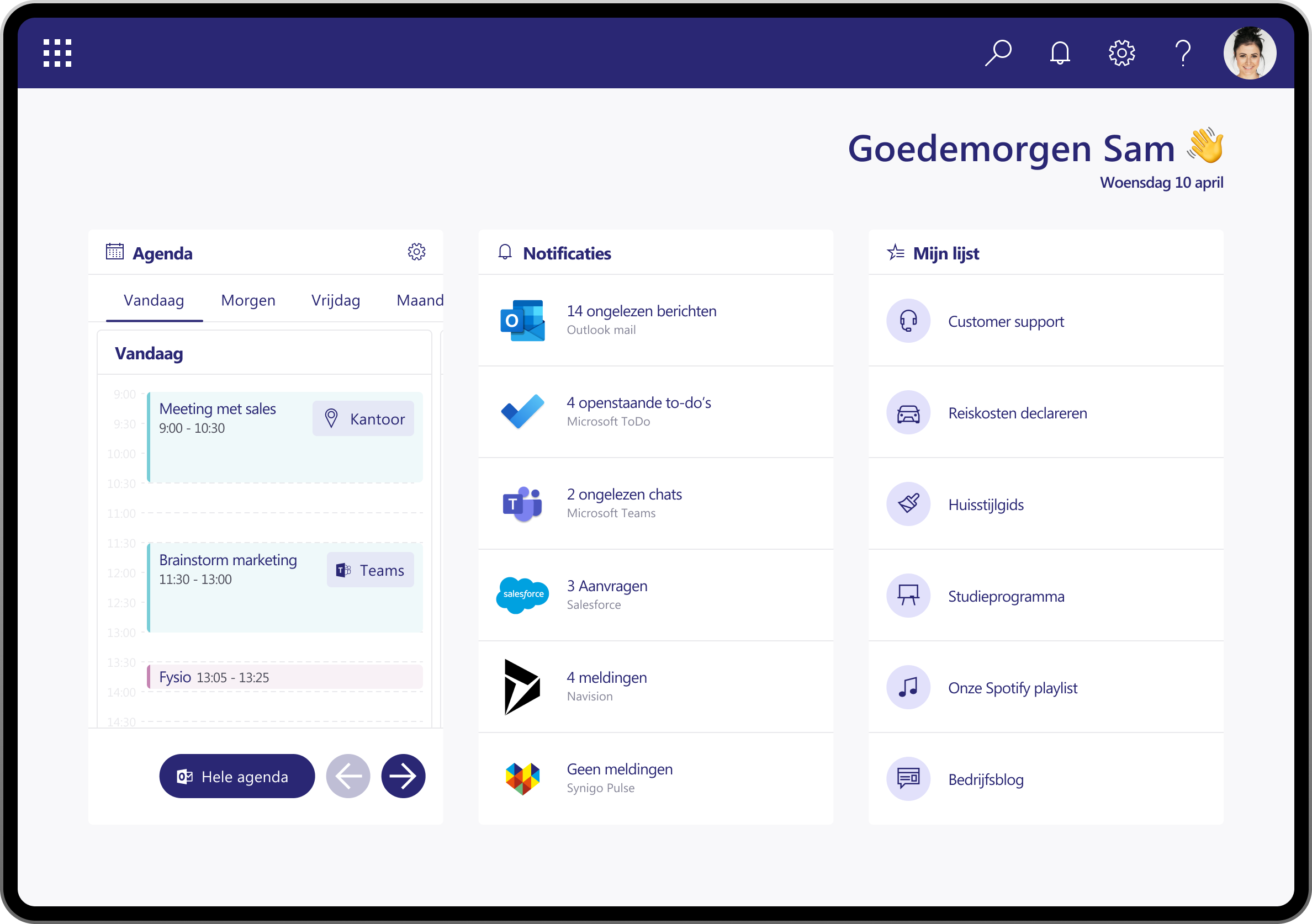Image resolution: width=1312 pixels, height=924 pixels.
Task: Open Brainstorm marketing event
Action: point(285,588)
